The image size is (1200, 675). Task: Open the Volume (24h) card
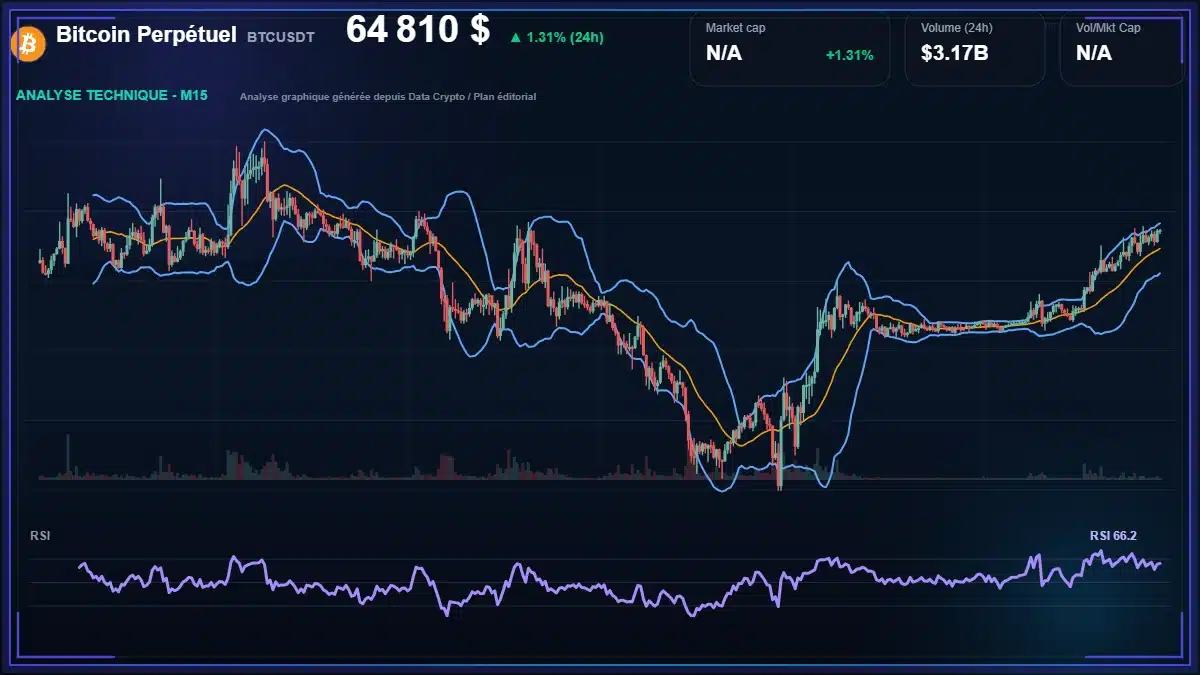pyautogui.click(x=975, y=48)
